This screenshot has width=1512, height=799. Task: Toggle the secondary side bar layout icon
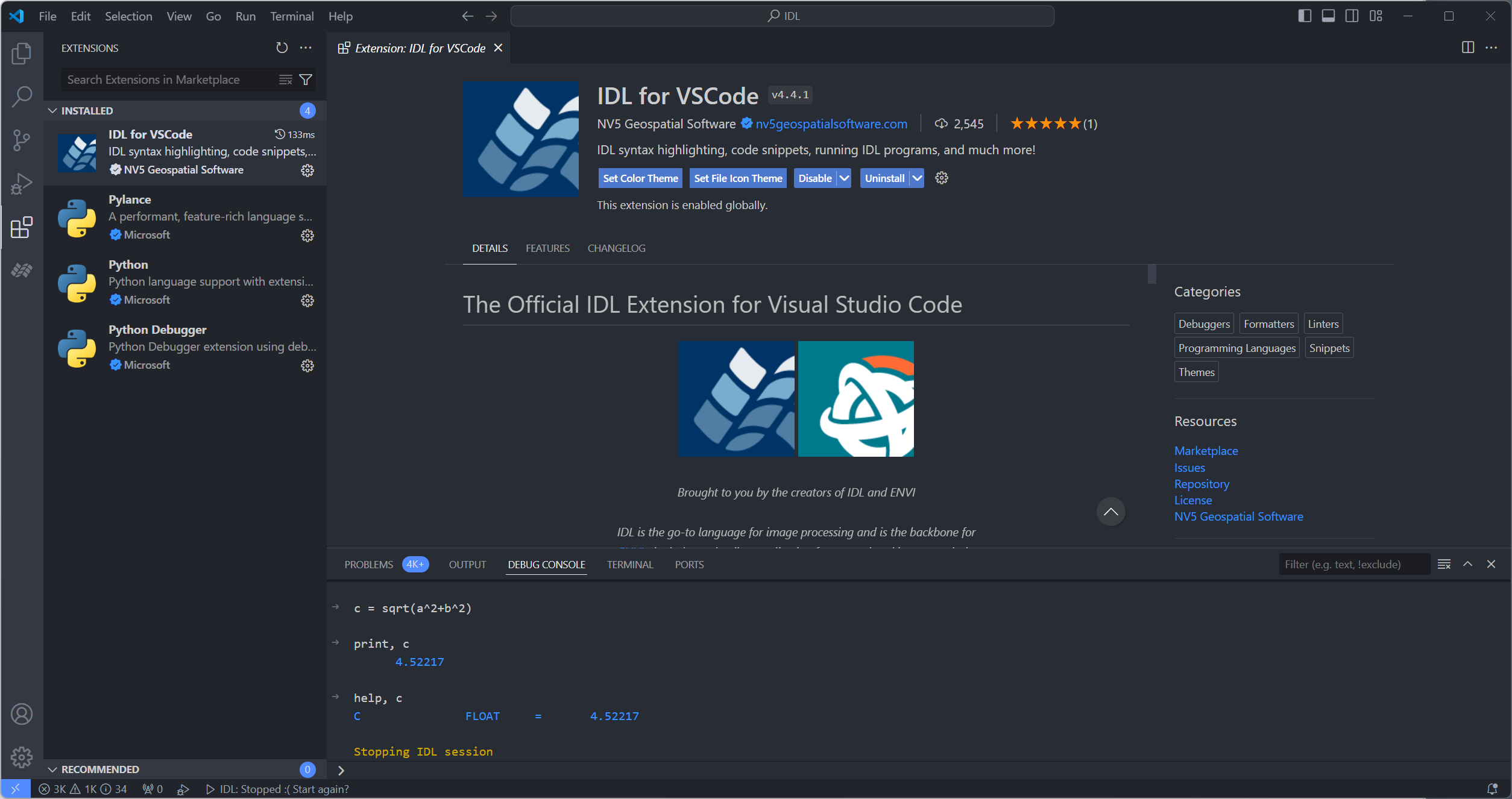pyautogui.click(x=1352, y=16)
